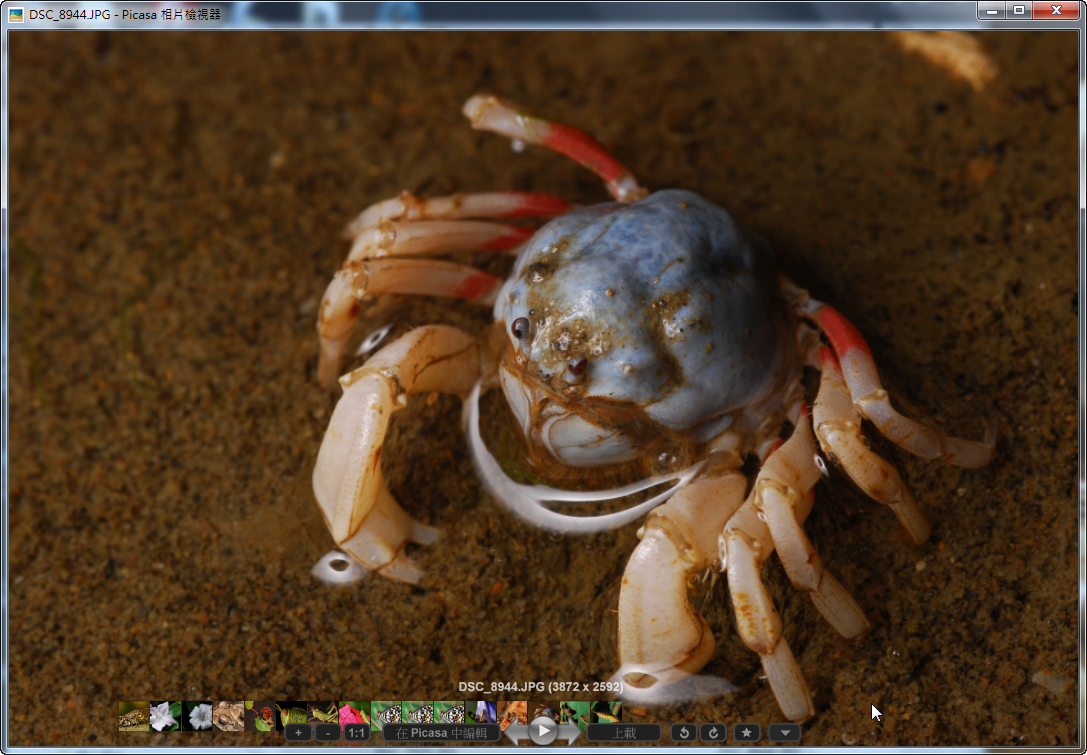Toggle the star rating for this photo

point(746,733)
